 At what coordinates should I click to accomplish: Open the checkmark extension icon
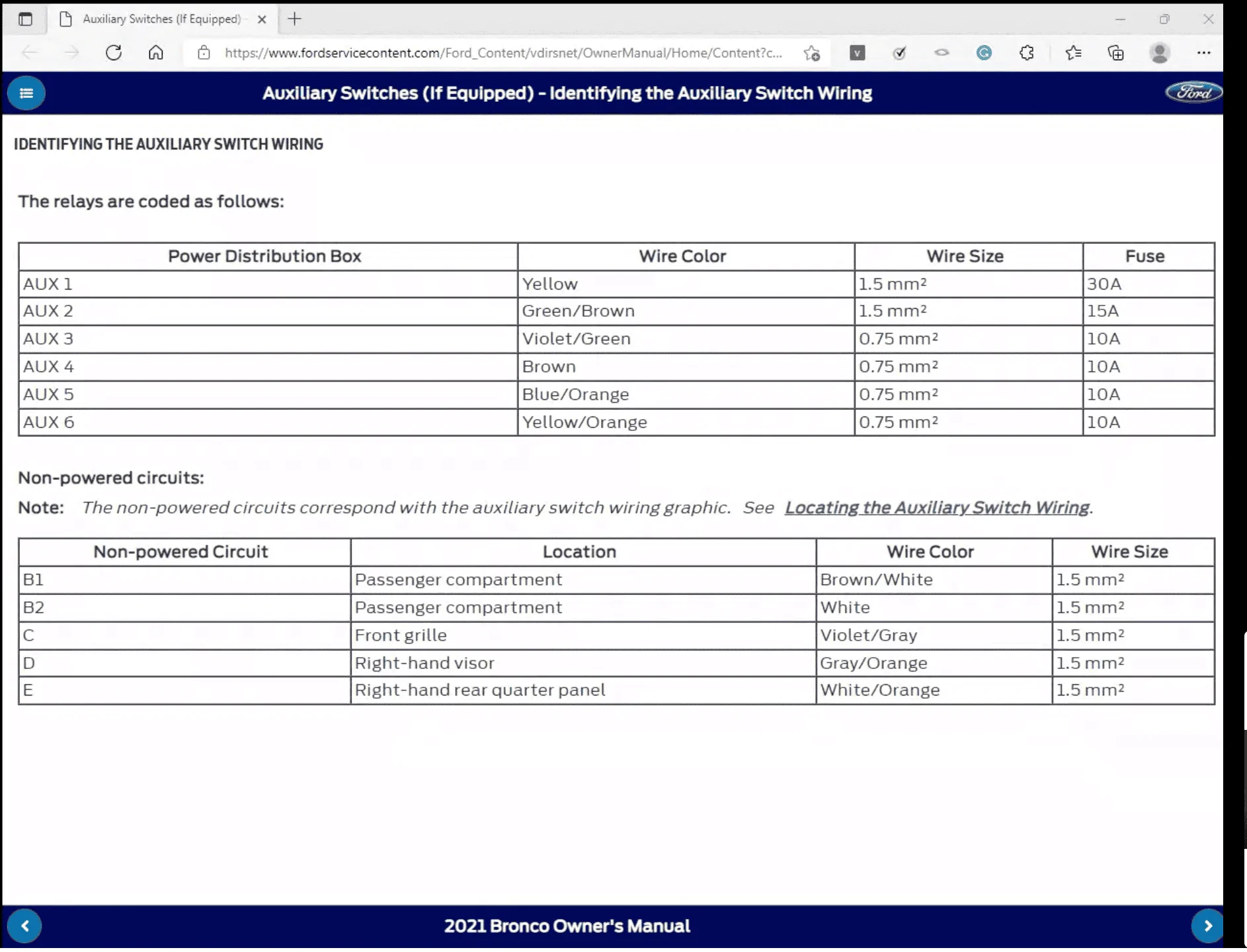899,53
